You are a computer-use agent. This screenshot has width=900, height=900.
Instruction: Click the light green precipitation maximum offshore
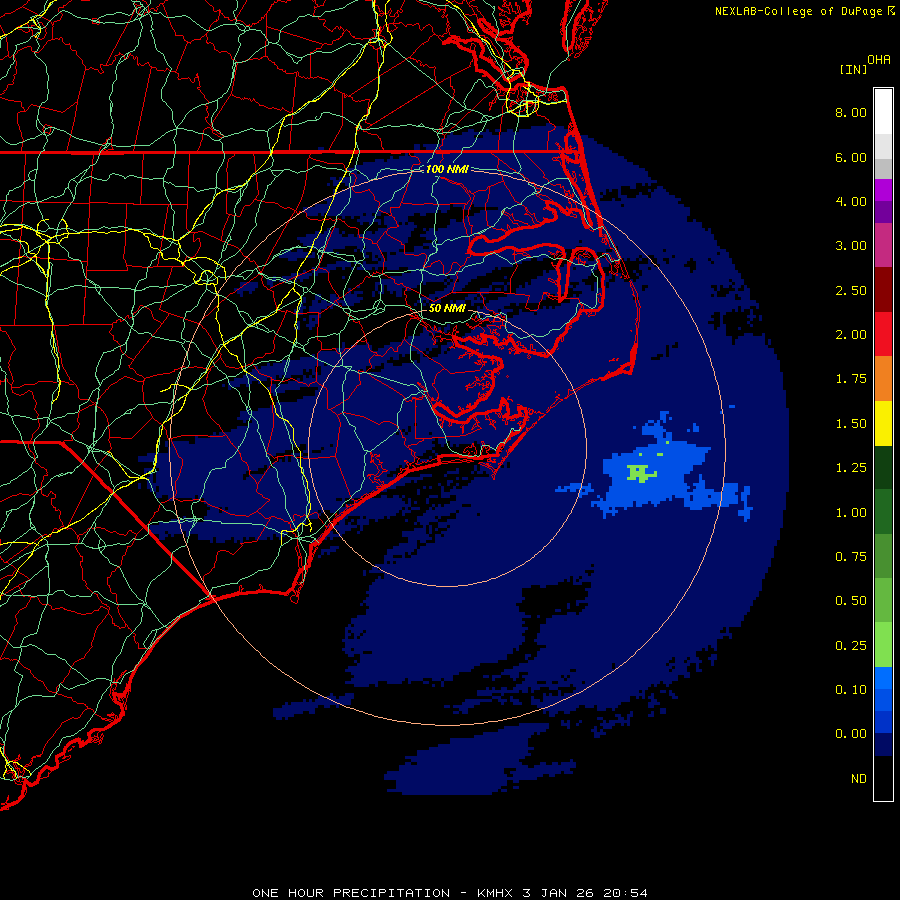641,473
